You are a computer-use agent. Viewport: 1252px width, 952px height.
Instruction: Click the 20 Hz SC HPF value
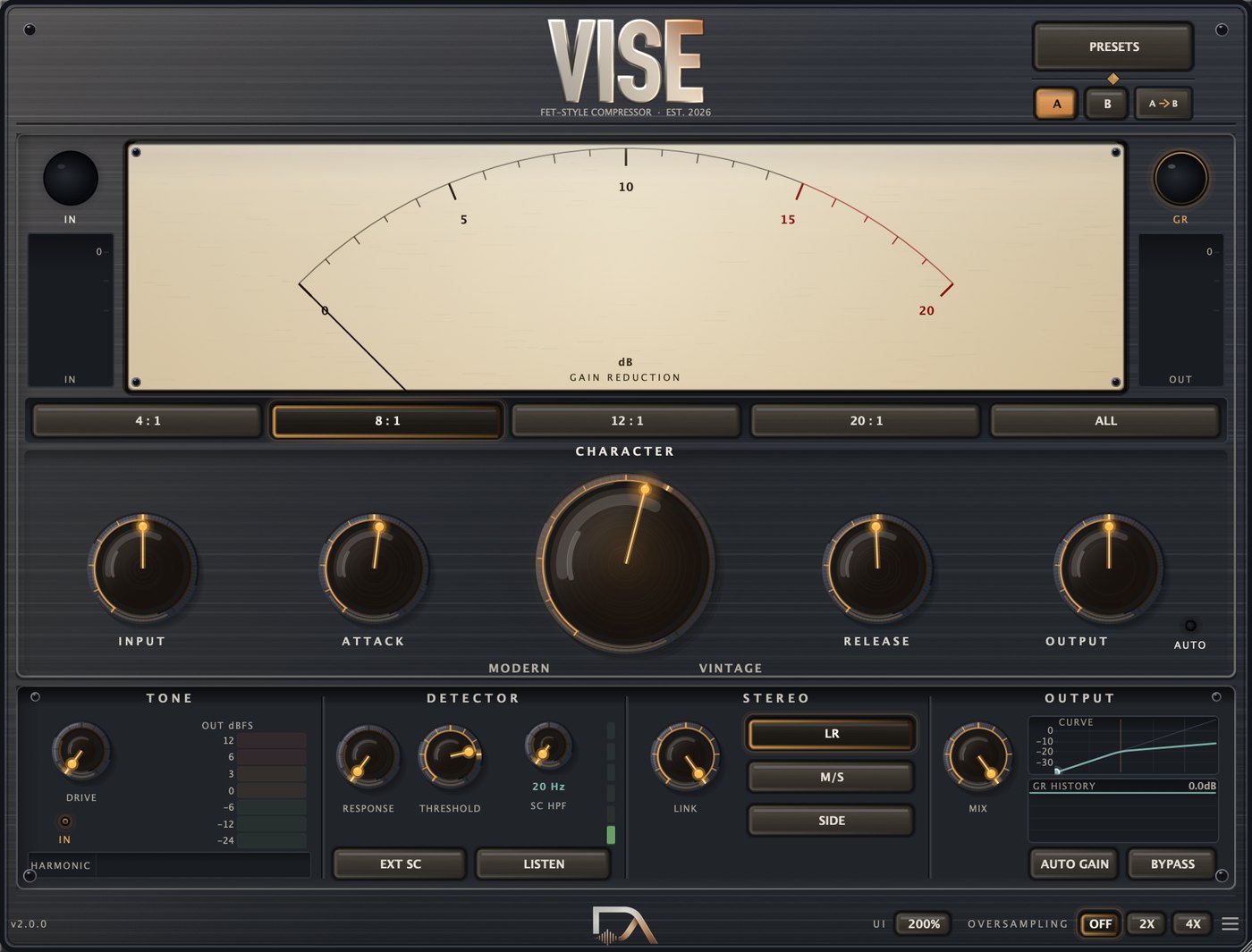coord(548,787)
